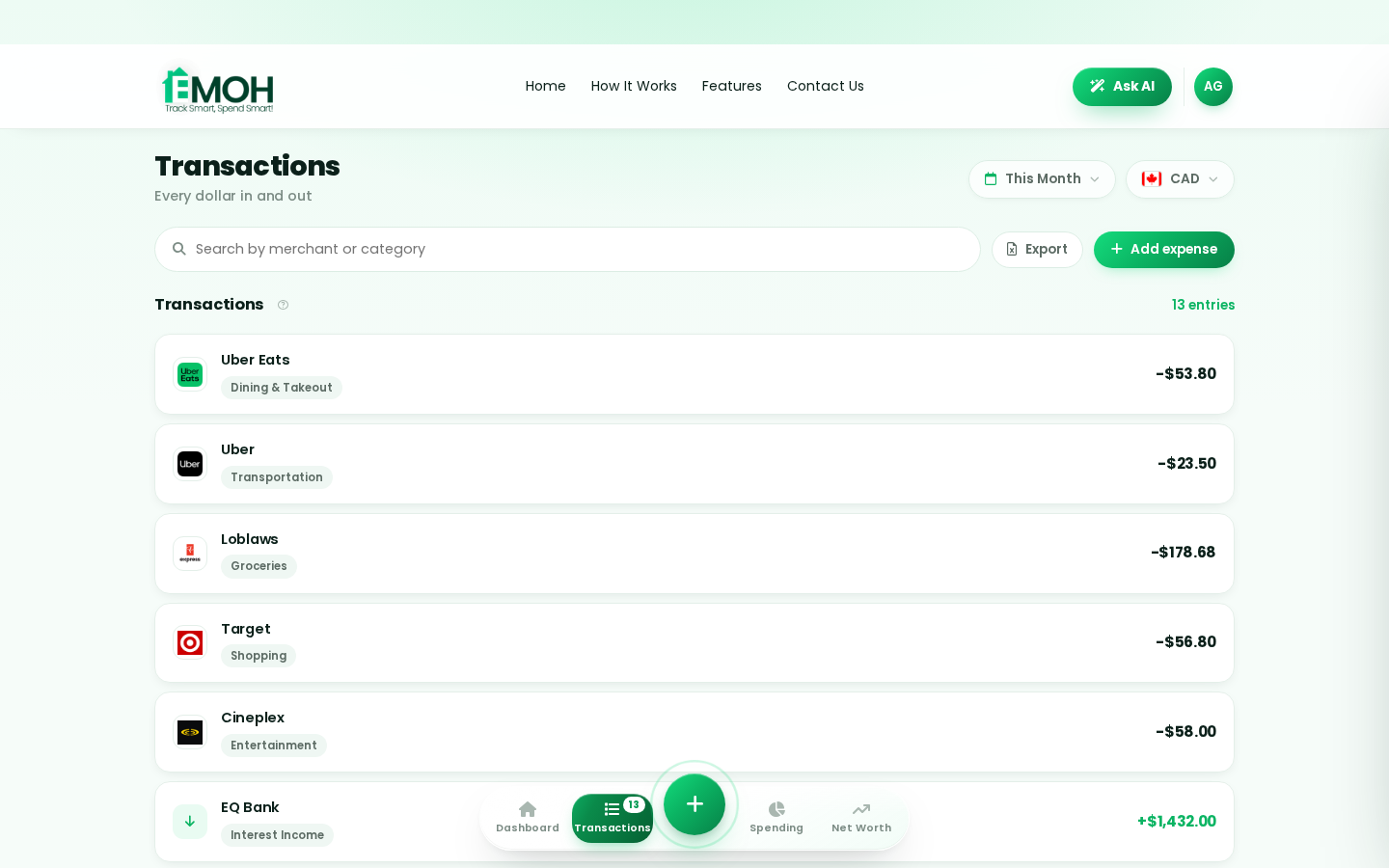1389x868 pixels.
Task: Click the Uber amount -$23.50
Action: tap(1186, 464)
